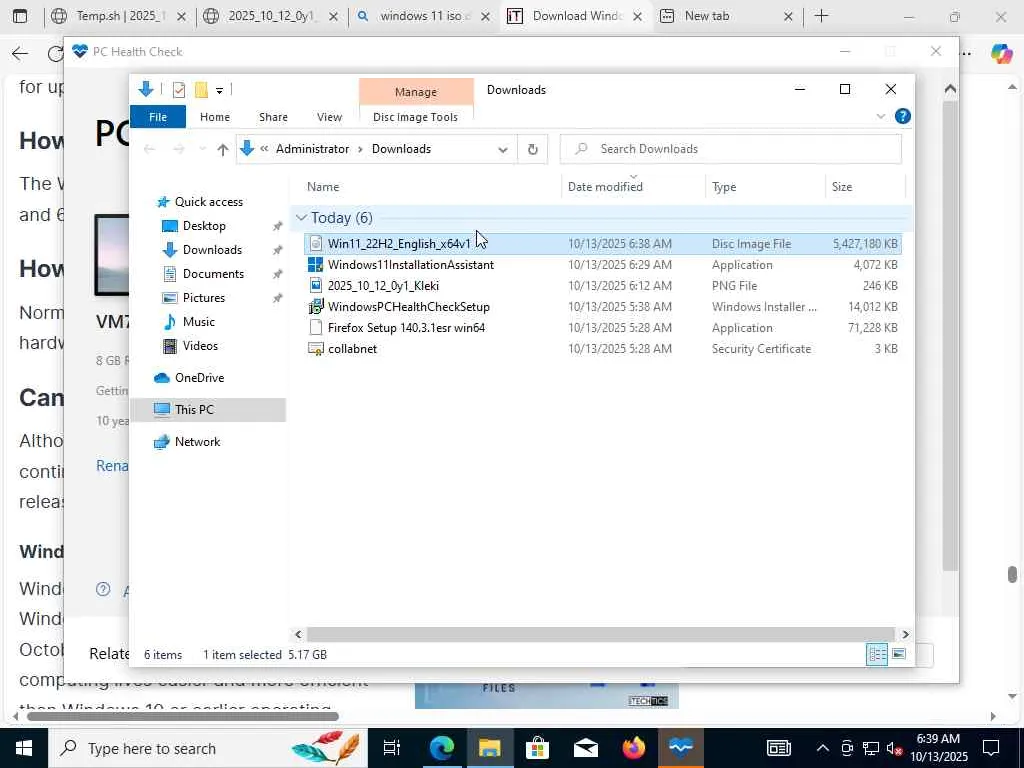Open Explorer Help question mark icon
The image size is (1024, 768).
(903, 116)
